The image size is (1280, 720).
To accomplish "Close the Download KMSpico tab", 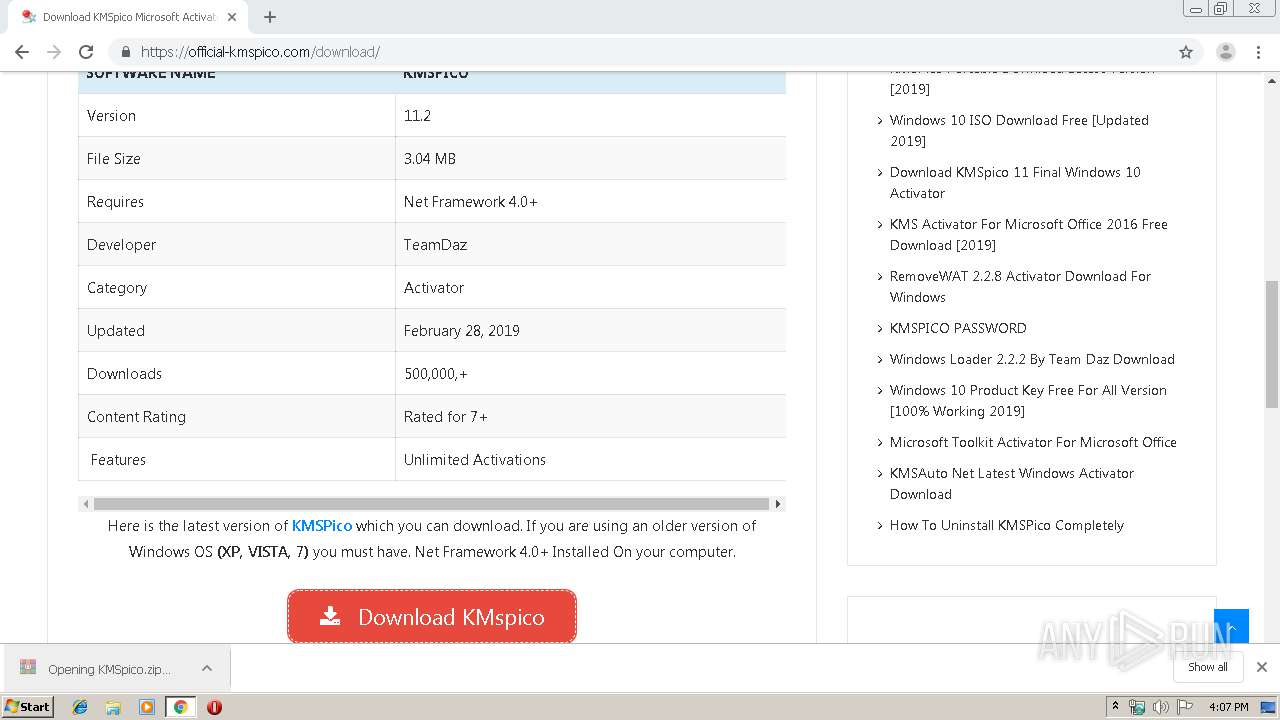I will point(232,17).
